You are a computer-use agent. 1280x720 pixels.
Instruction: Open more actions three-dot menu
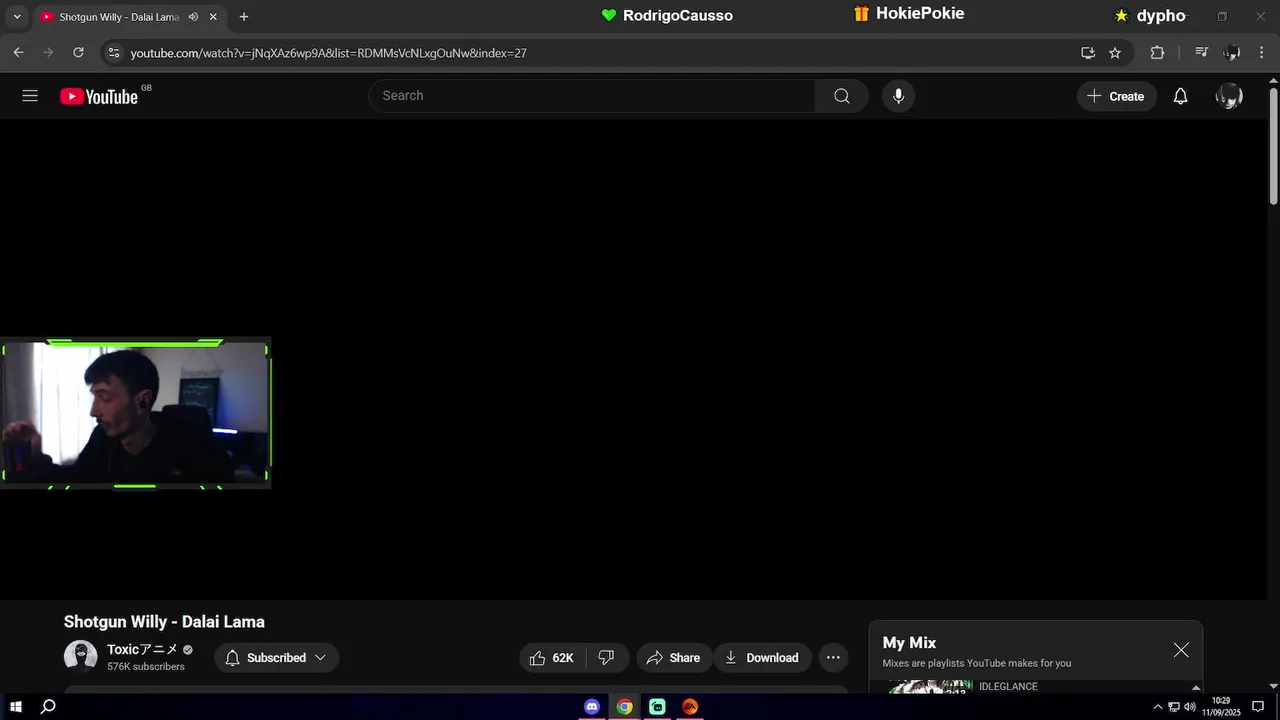[x=833, y=658]
